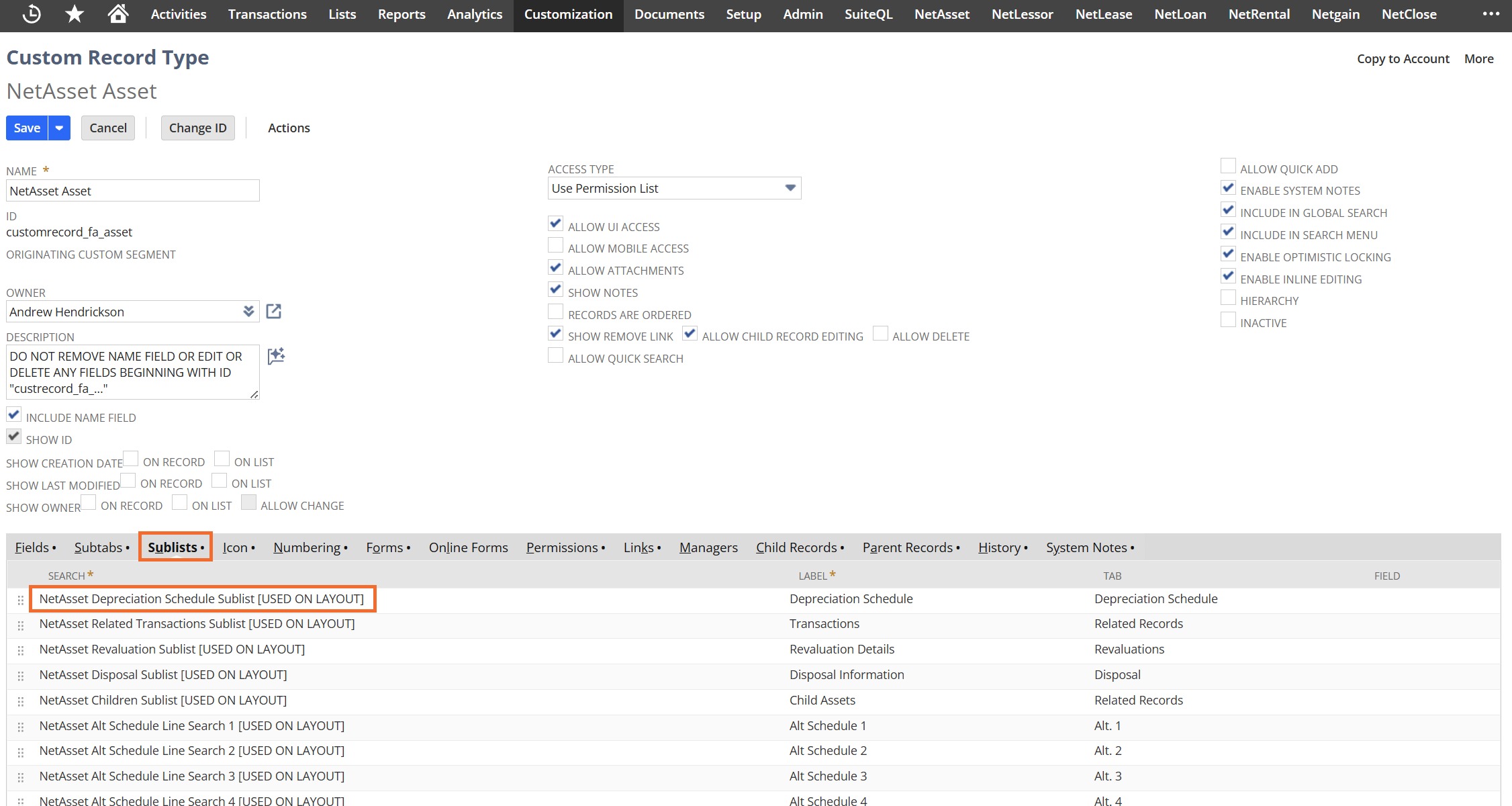Toggle Enable System Notes checkbox
Viewport: 1512px width, 806px height.
(x=1228, y=187)
